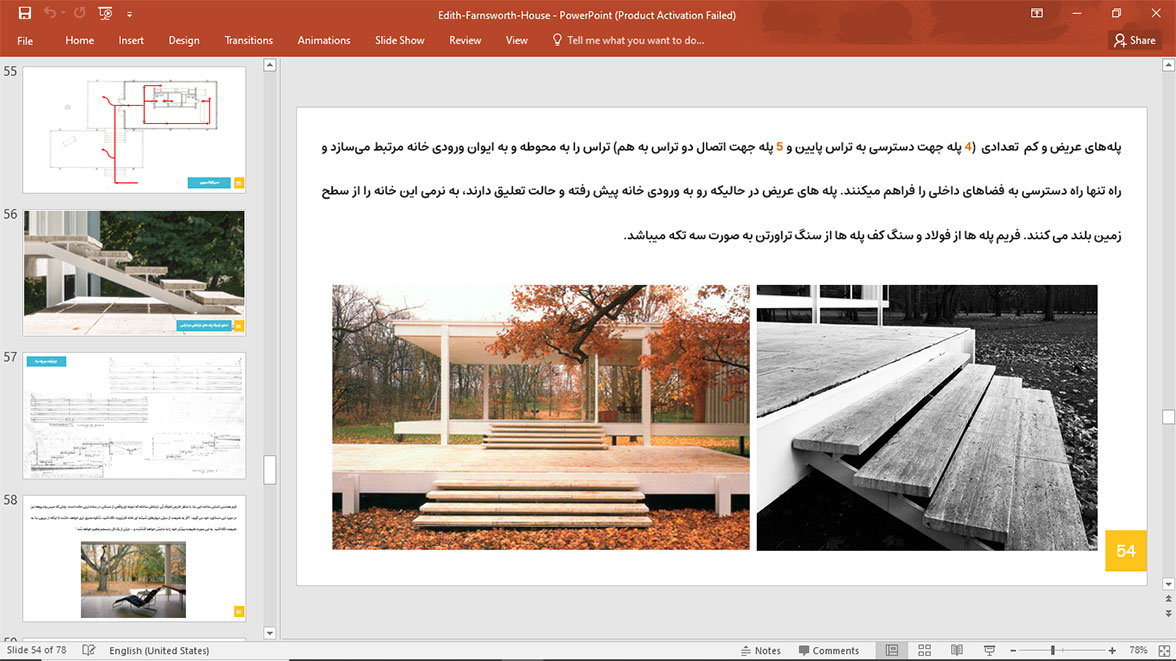Toggle the Comments pane

coord(829,650)
